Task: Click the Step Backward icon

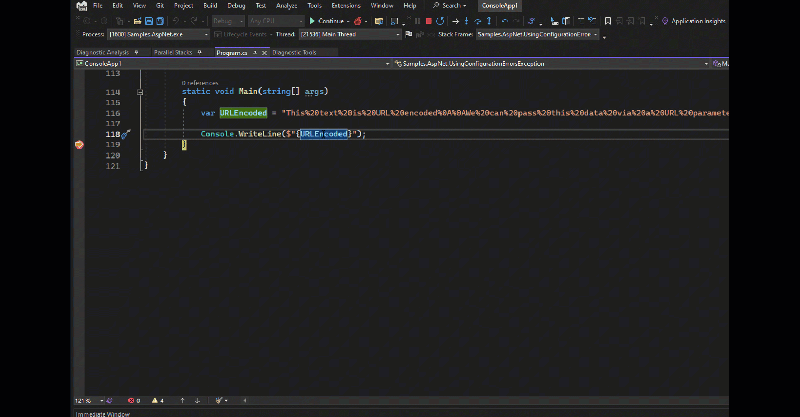Action: [x=505, y=21]
